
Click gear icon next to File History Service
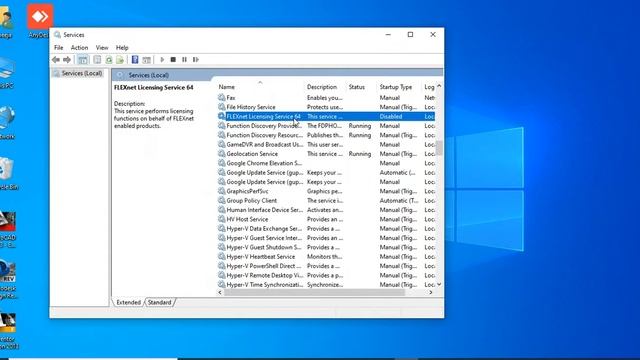pyautogui.click(x=221, y=107)
